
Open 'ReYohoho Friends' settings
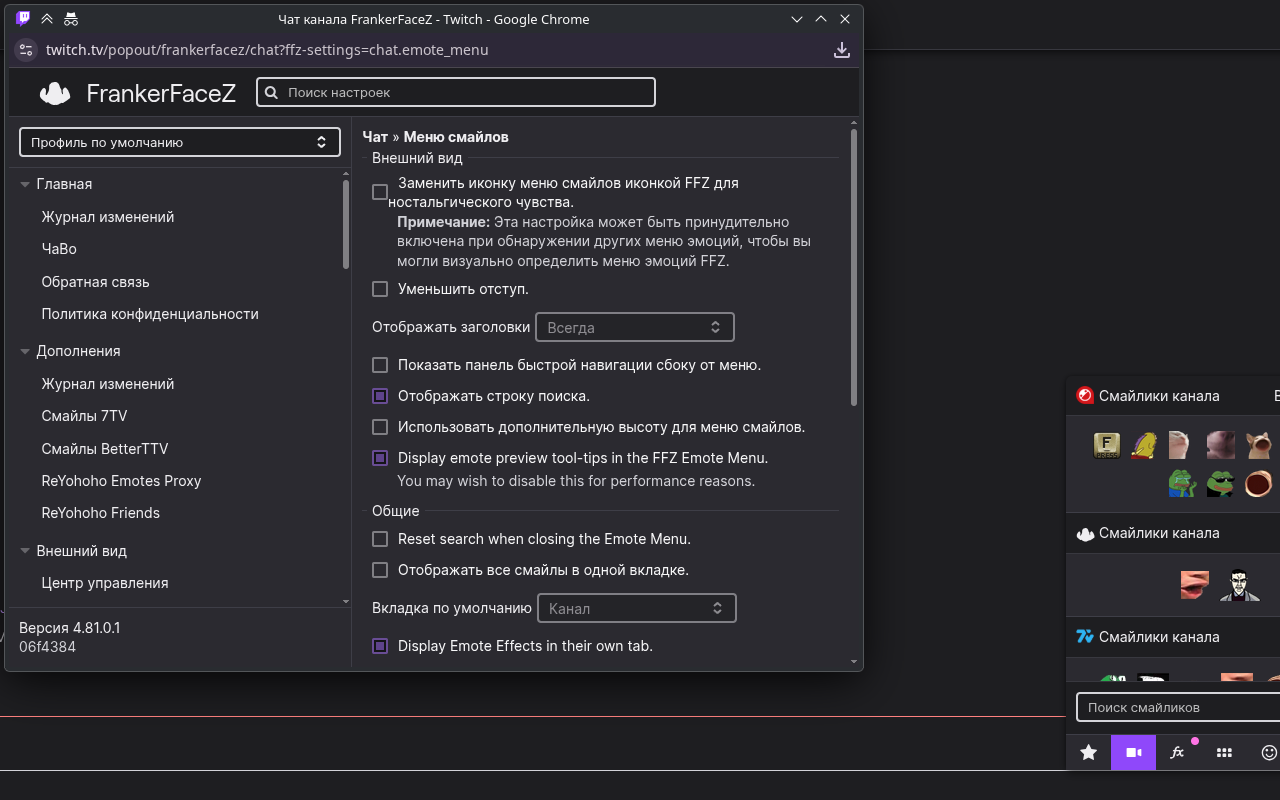[100, 513]
